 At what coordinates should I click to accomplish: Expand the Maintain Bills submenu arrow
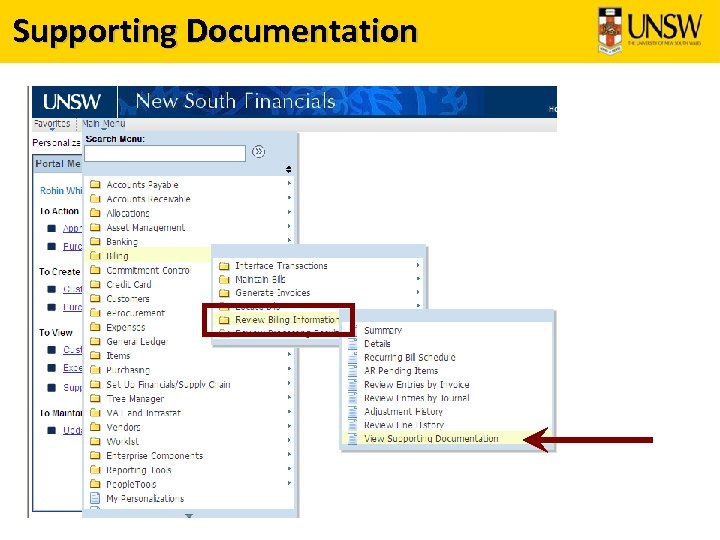tap(418, 278)
